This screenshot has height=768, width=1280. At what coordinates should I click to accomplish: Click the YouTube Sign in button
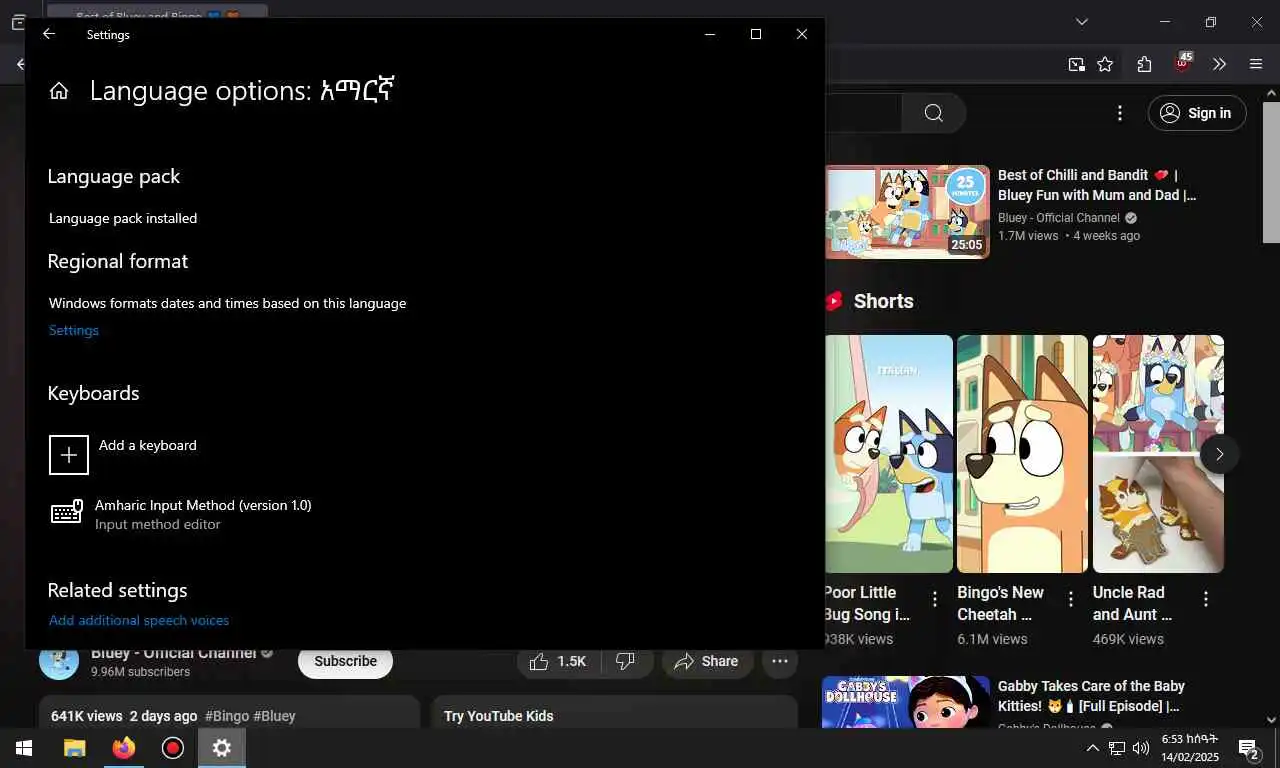1197,113
